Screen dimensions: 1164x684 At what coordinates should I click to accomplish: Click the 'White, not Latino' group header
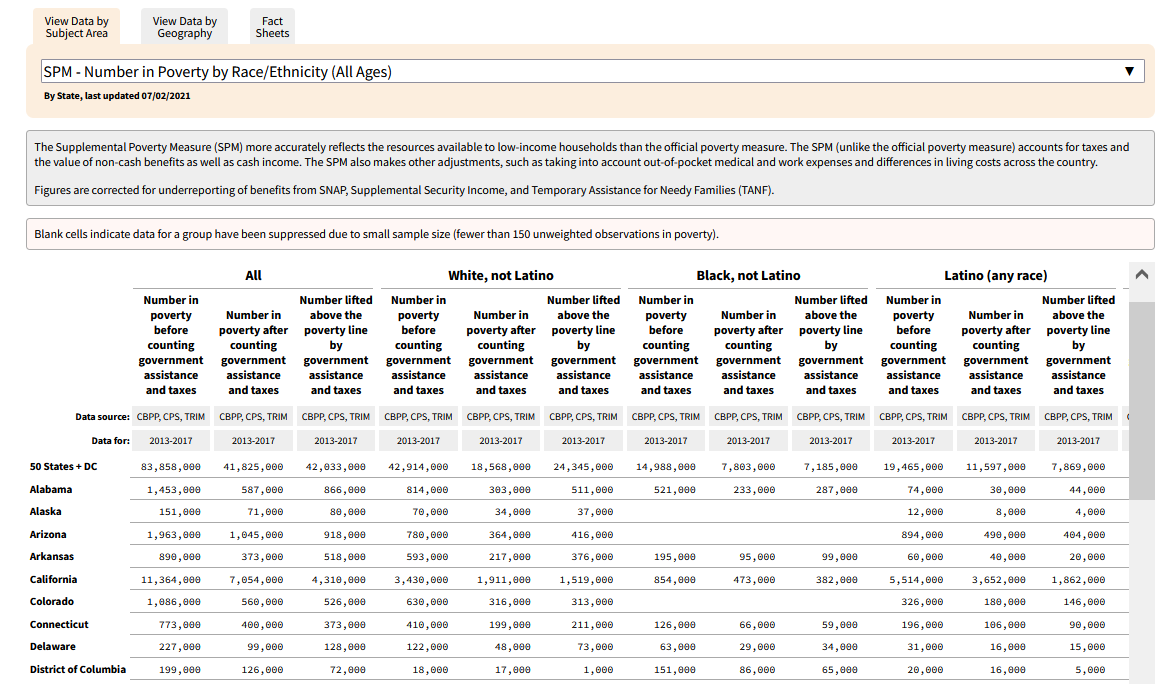pyautogui.click(x=501, y=276)
